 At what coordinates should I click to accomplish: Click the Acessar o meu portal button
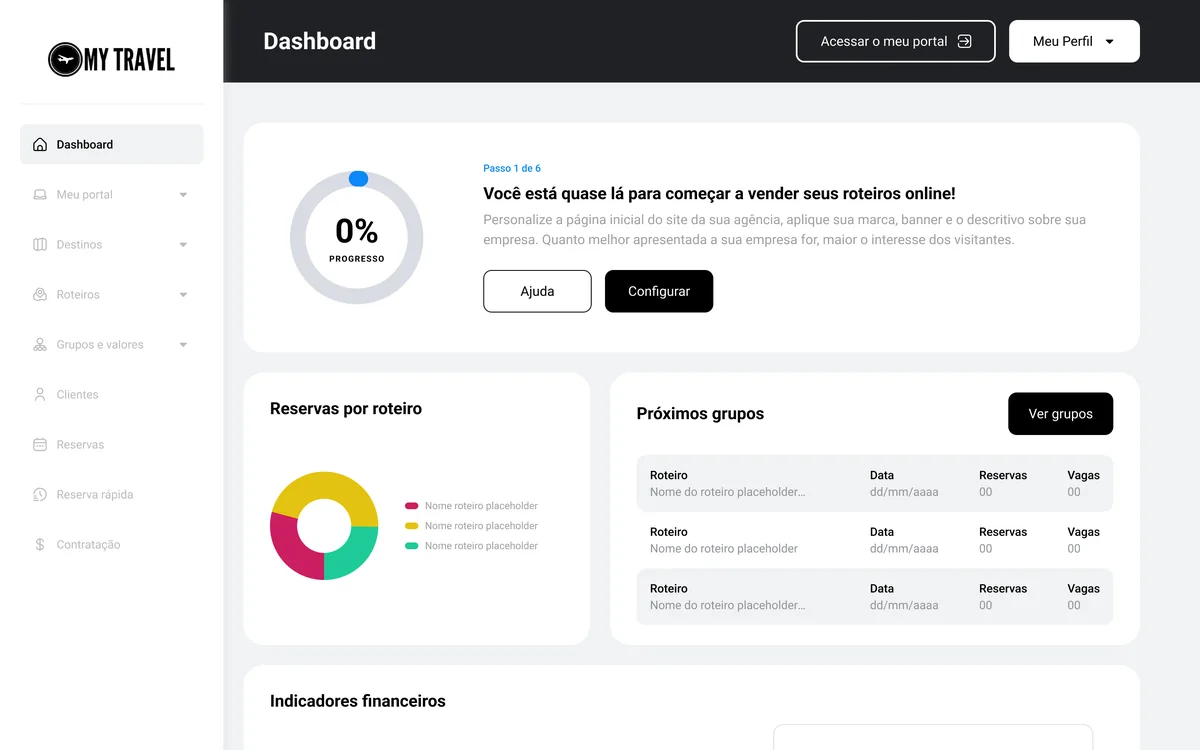tap(896, 41)
